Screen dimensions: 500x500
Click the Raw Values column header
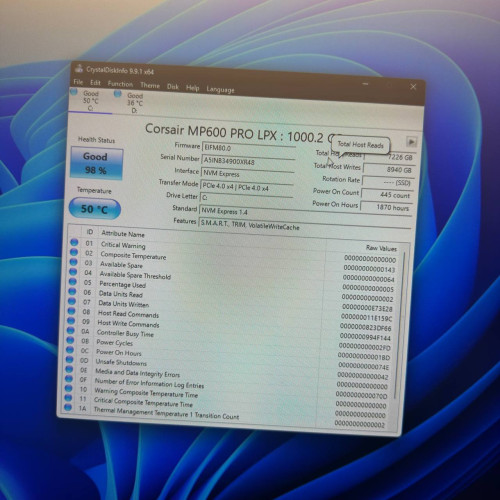pos(381,248)
